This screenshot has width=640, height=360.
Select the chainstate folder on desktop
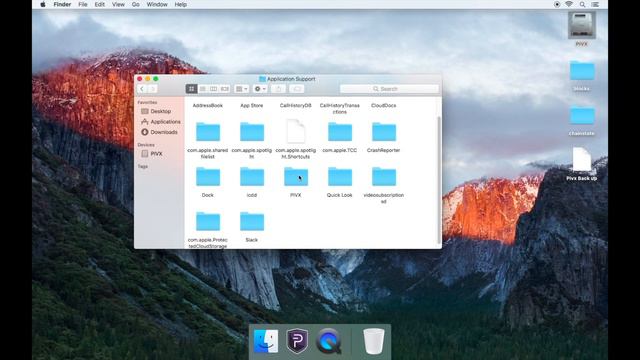[x=582, y=116]
